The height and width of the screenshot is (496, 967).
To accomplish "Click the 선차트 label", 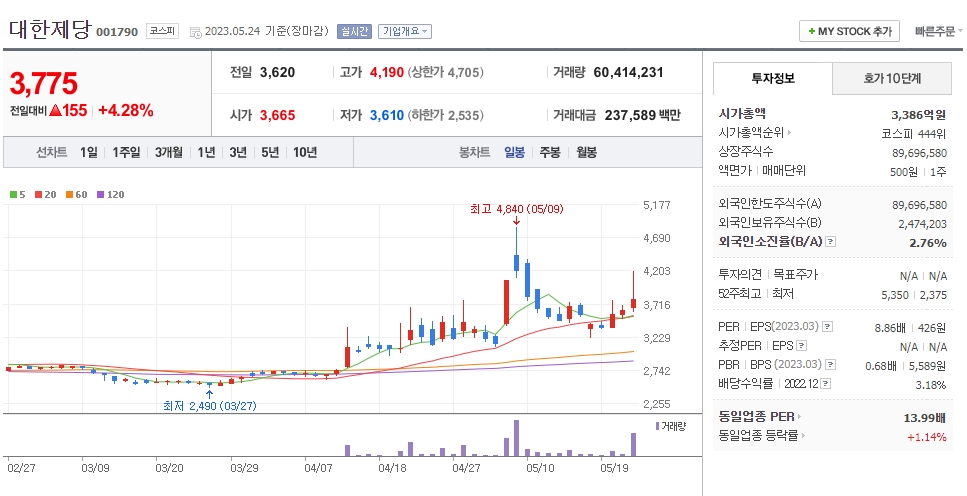I will coord(52,152).
